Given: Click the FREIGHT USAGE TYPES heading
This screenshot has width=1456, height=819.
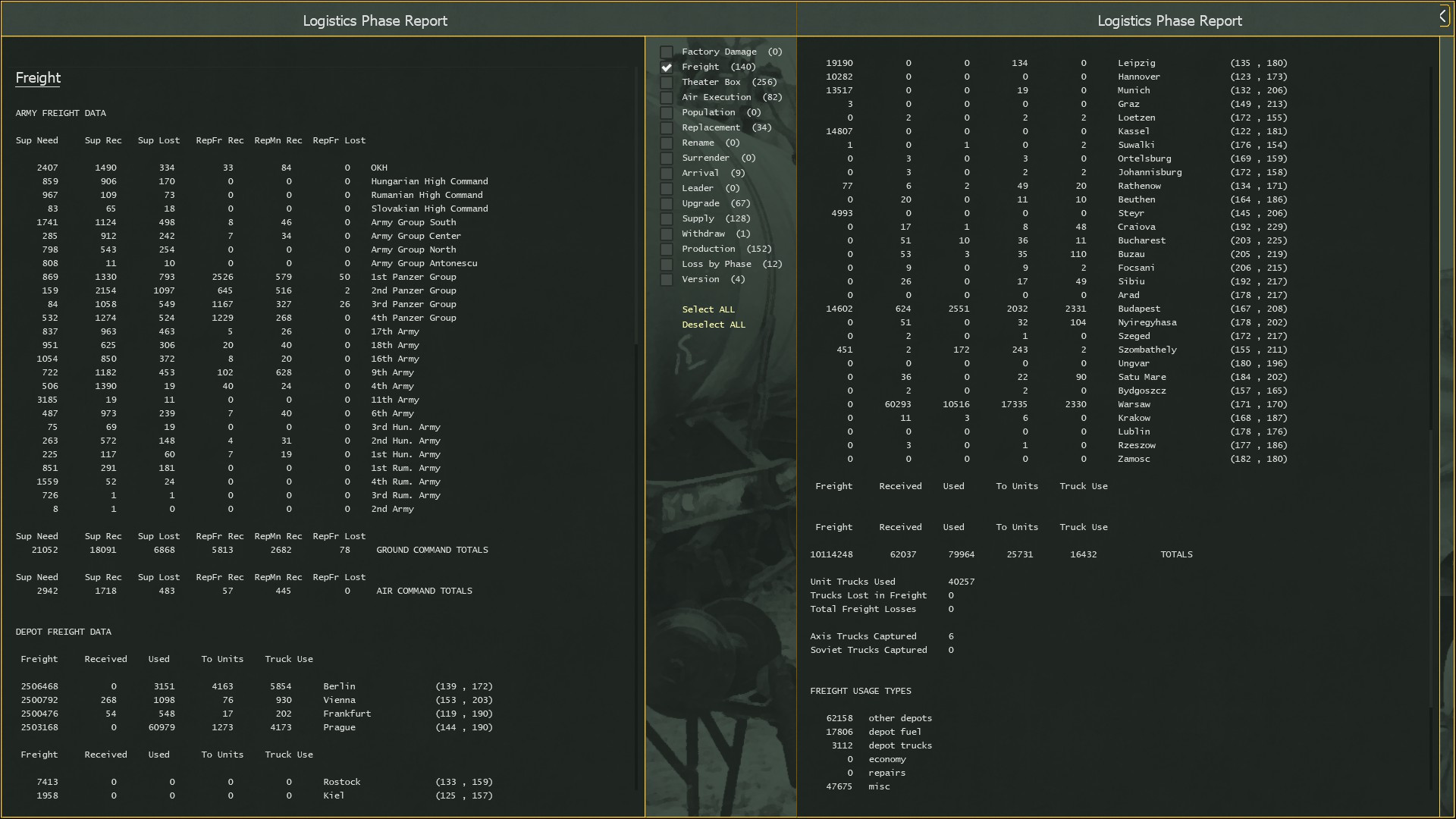Looking at the screenshot, I should point(861,691).
